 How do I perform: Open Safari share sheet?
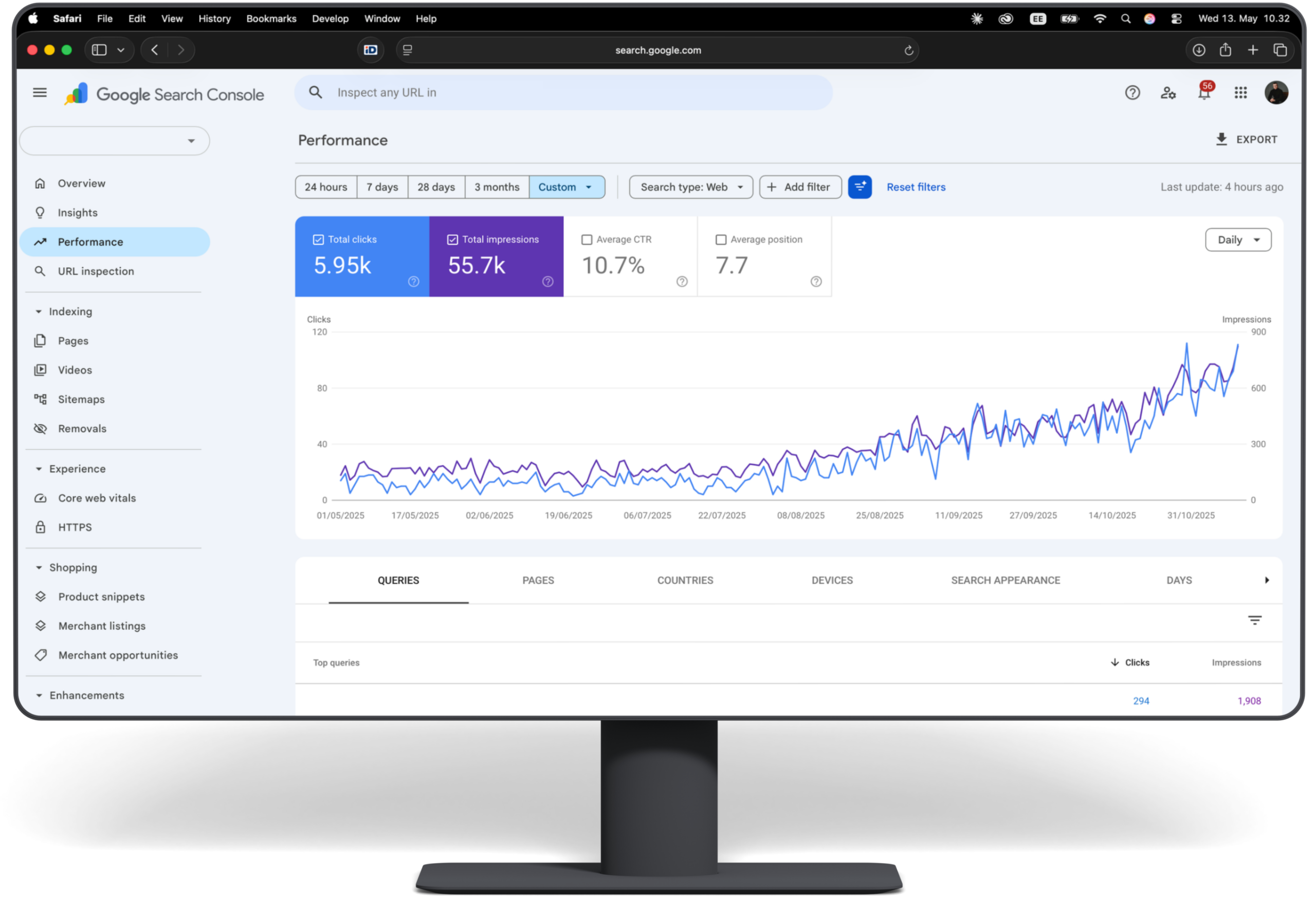point(1226,50)
